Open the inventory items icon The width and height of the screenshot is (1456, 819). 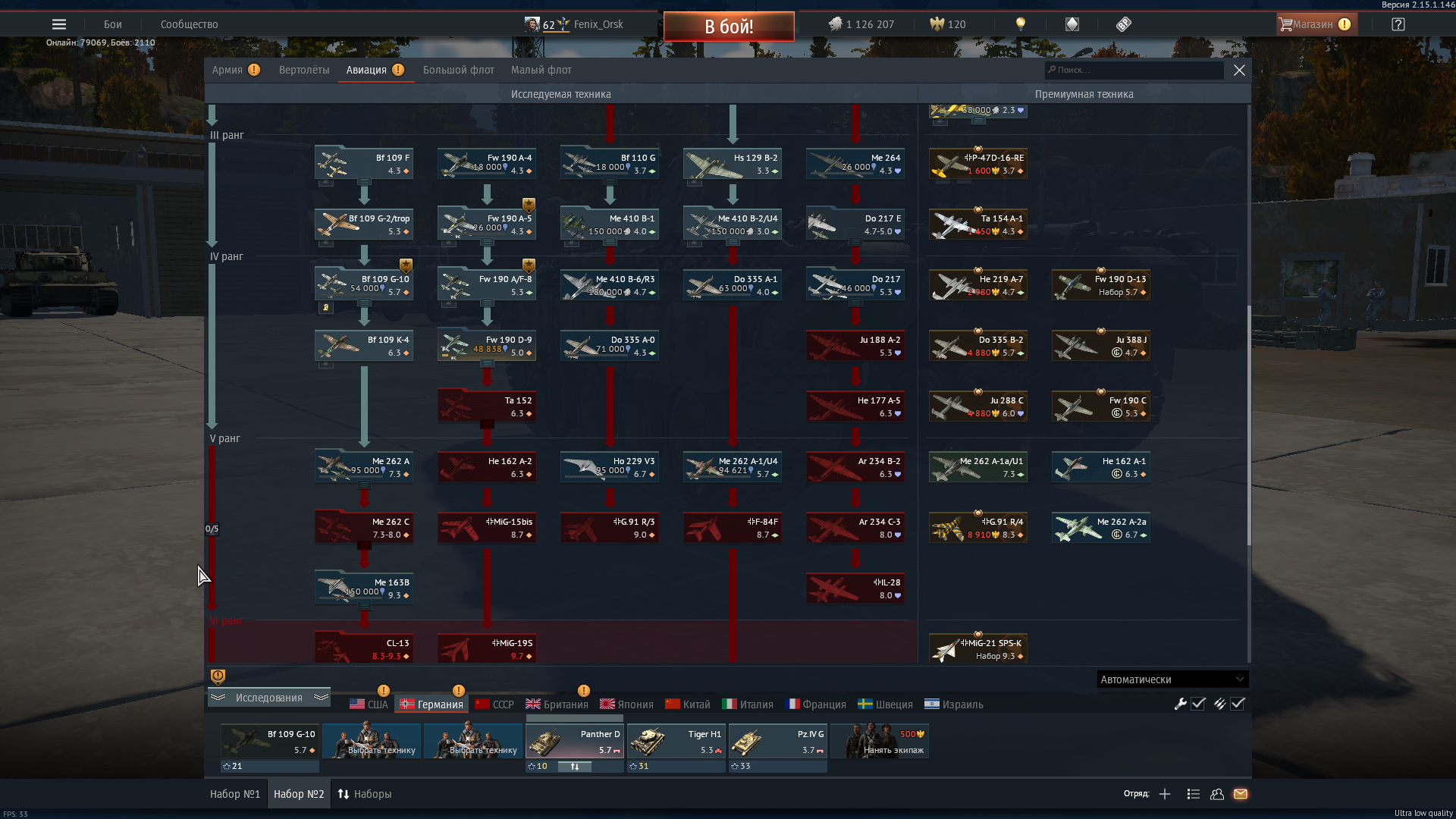(1072, 24)
